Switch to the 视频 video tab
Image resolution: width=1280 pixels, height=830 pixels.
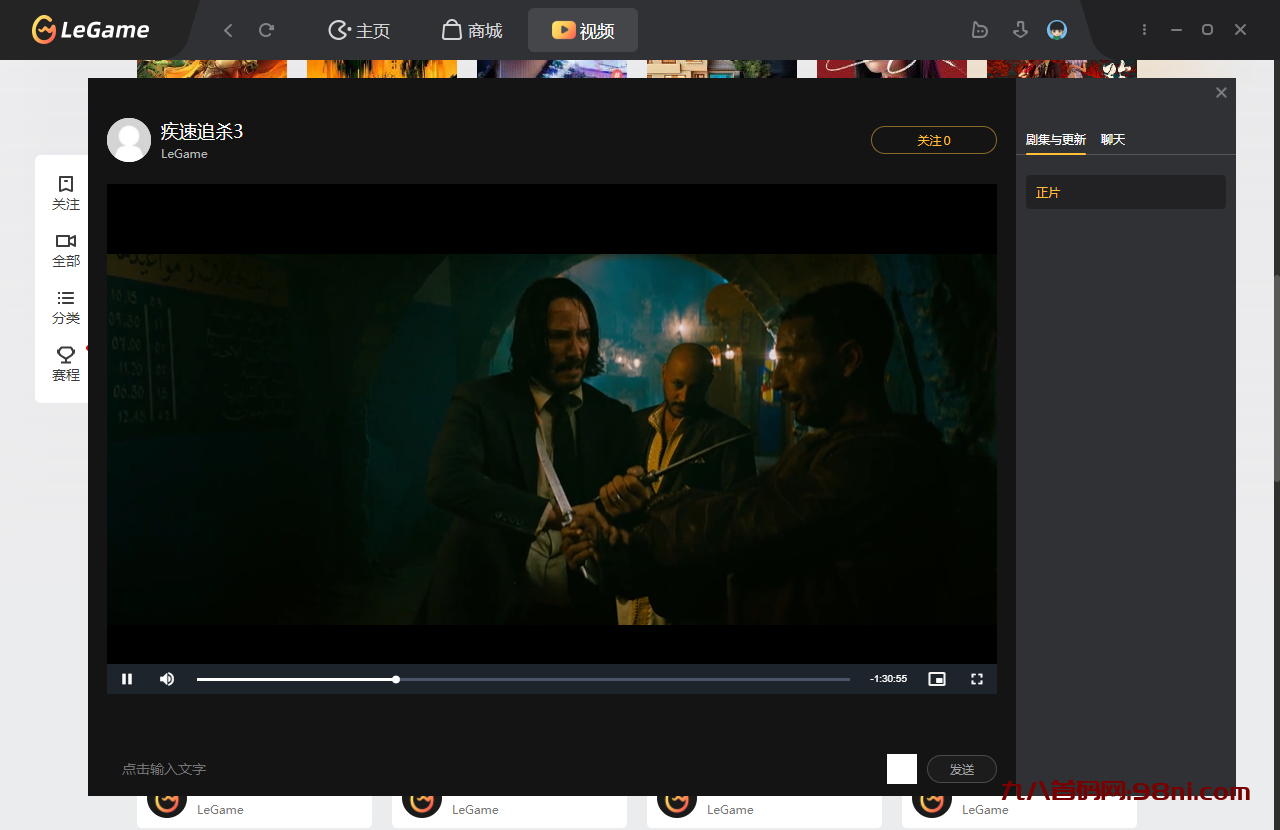[x=583, y=31]
